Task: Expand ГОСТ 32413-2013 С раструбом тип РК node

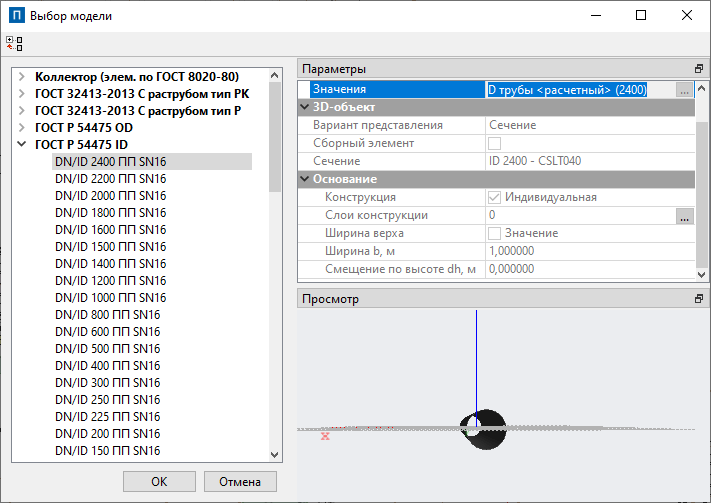Action: [21, 94]
